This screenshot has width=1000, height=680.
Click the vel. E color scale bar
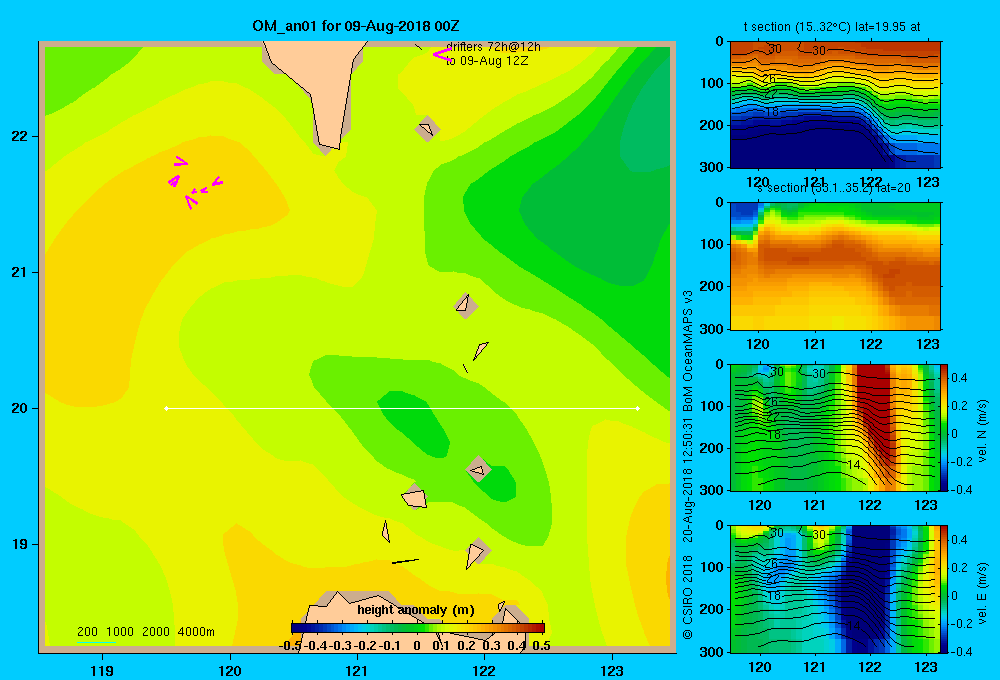tap(945, 589)
